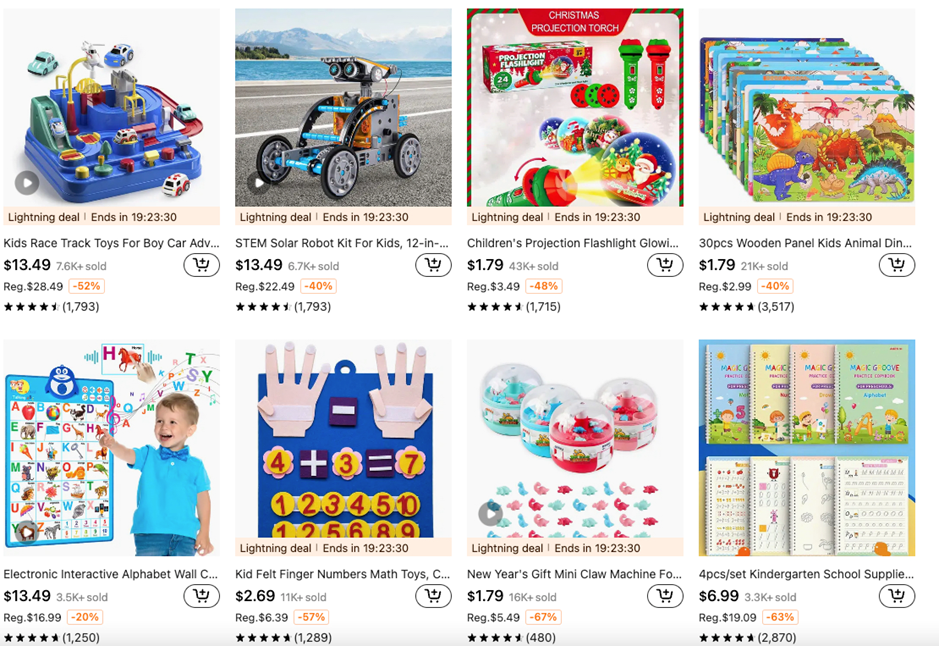Open New Year's Gift Mini Claw Machine title

click(x=574, y=574)
